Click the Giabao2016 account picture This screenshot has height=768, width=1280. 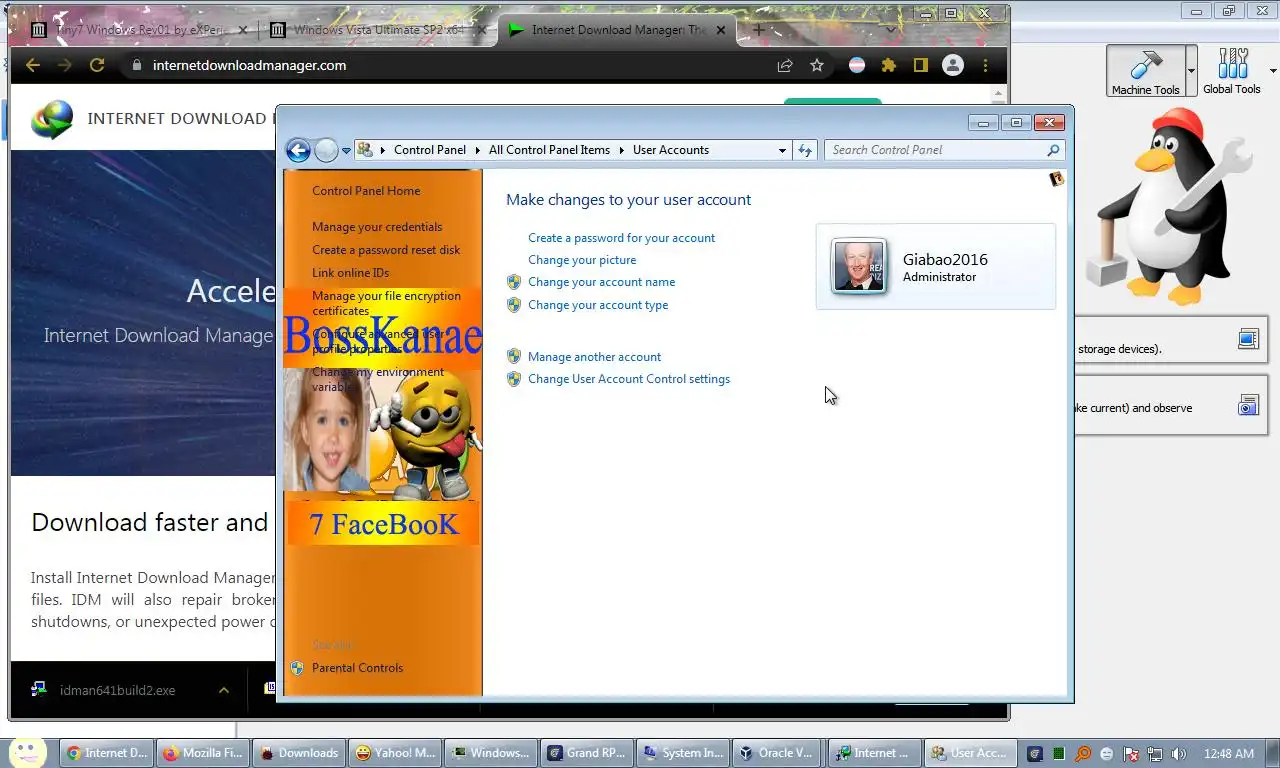[859, 266]
